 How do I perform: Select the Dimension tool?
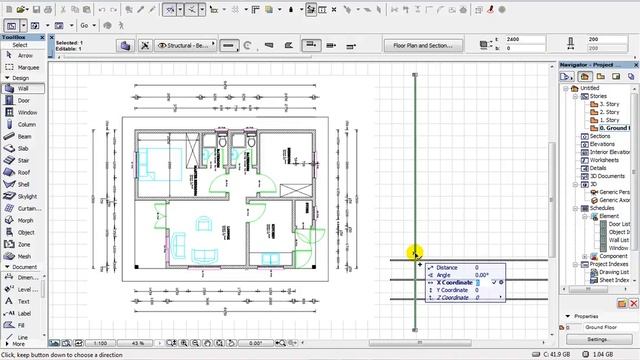[x=21, y=278]
